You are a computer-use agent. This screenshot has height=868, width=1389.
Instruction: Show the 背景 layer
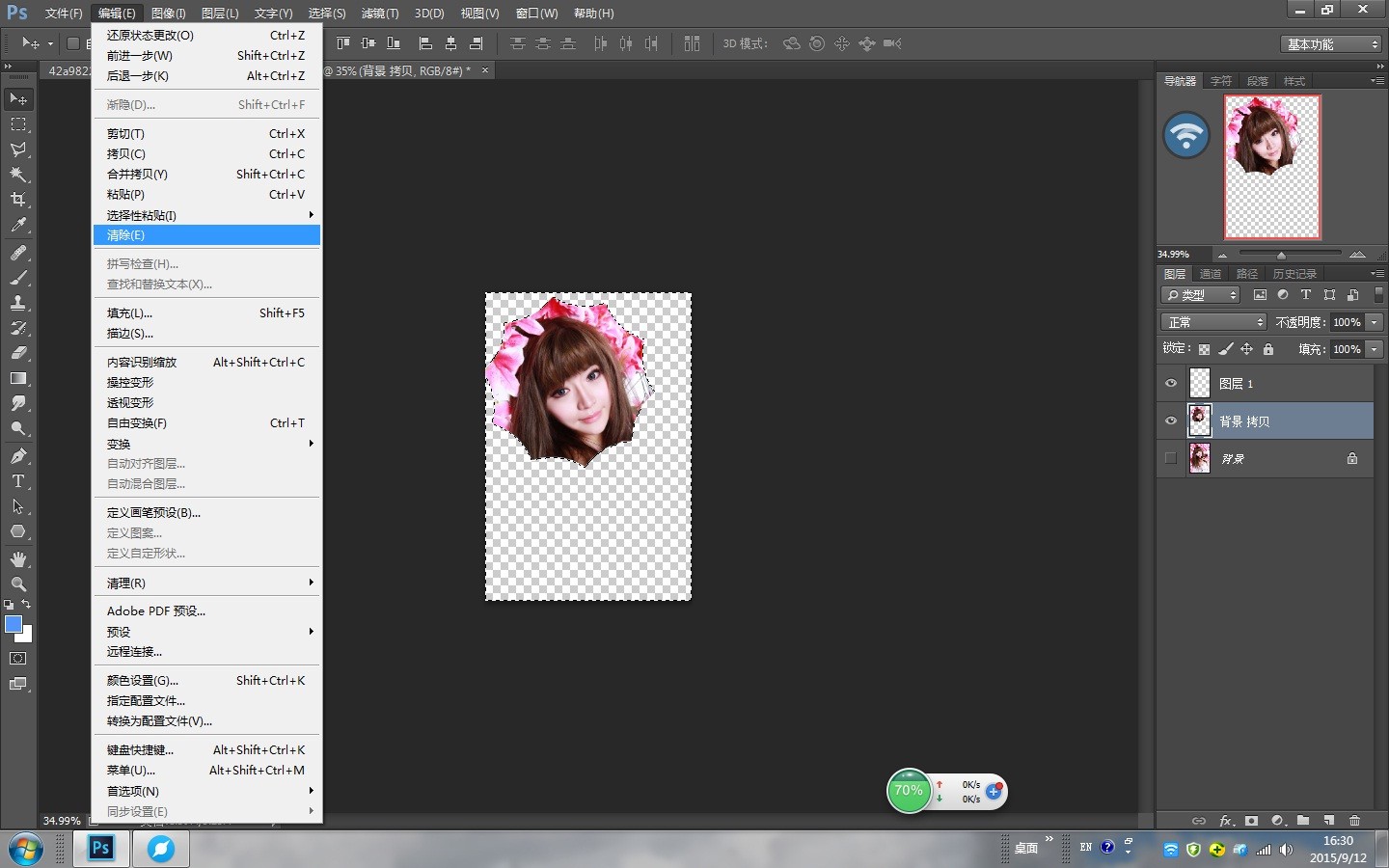pos(1171,458)
